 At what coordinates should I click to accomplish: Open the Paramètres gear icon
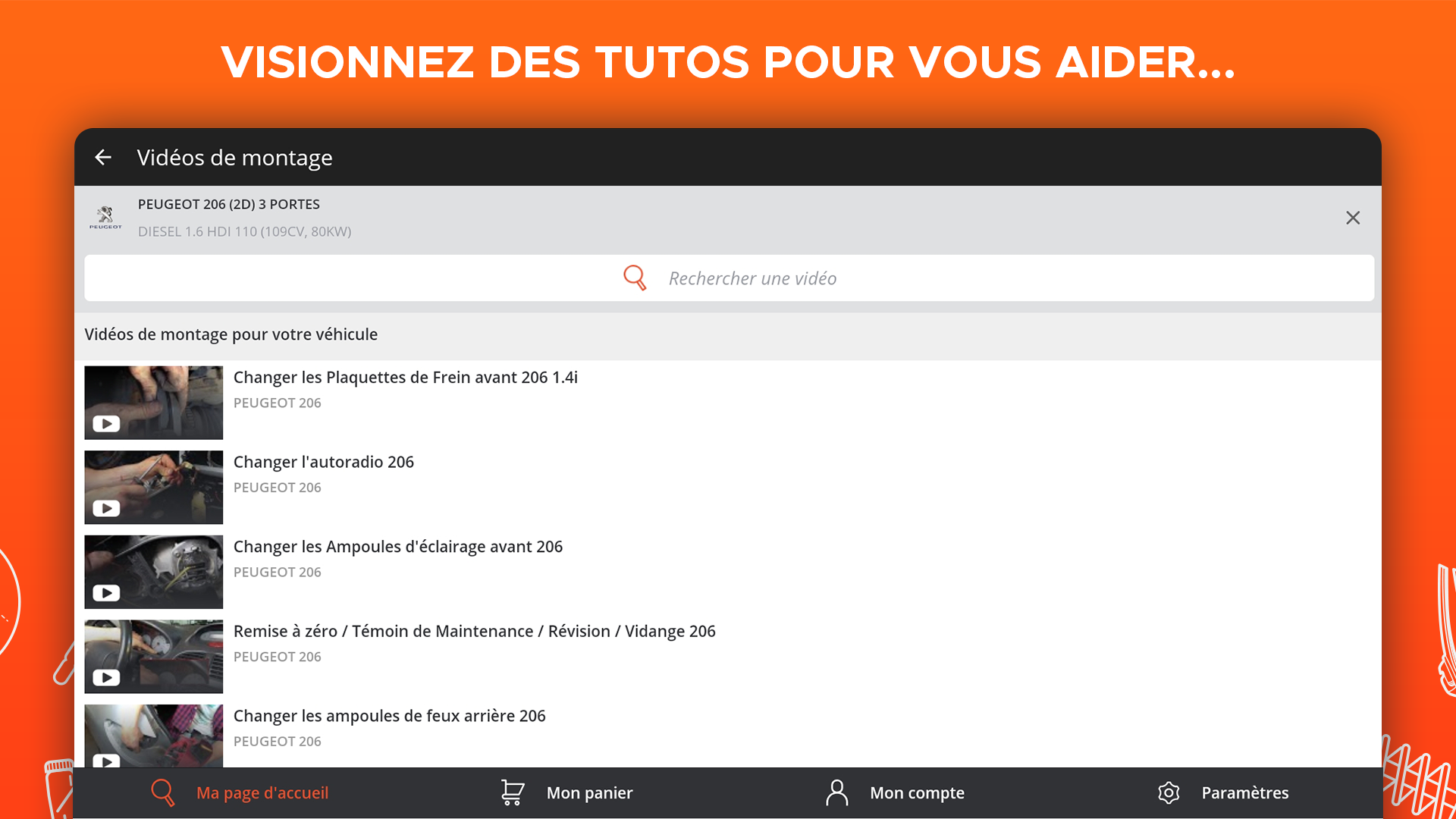point(1169,792)
